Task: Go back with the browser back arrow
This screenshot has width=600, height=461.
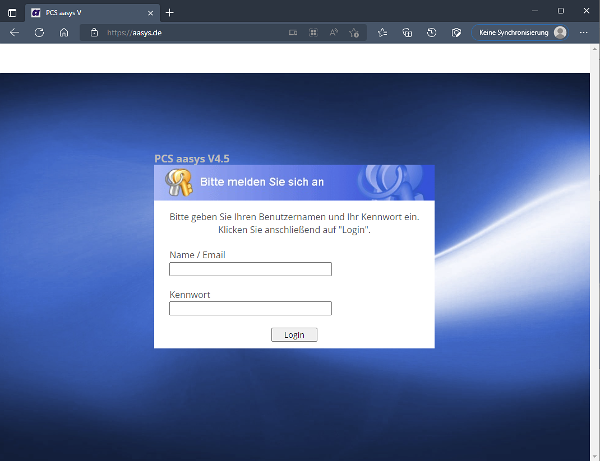Action: click(x=15, y=33)
